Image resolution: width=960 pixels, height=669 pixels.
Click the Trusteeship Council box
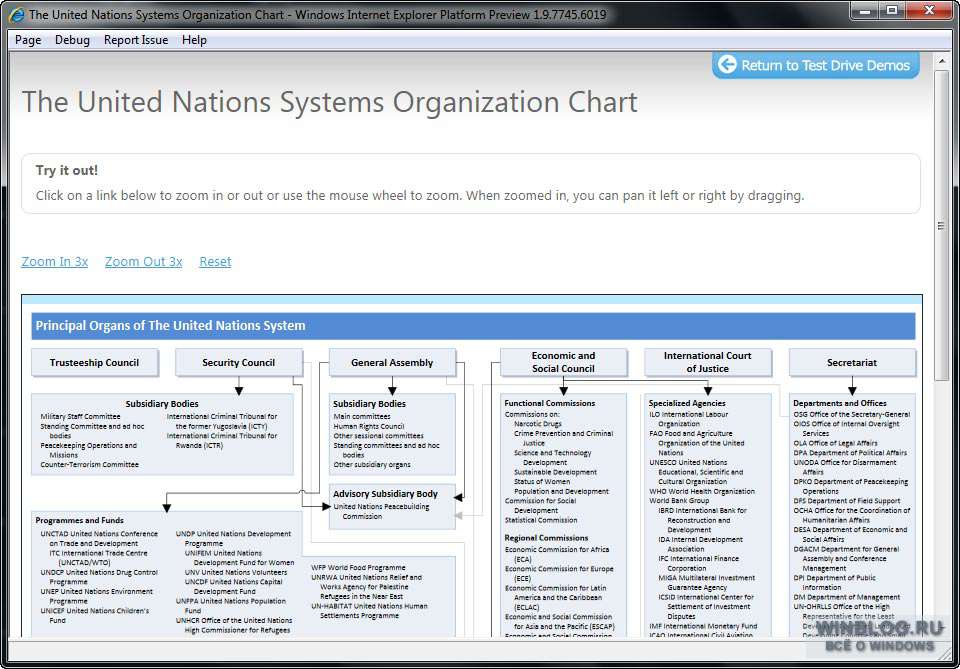(94, 362)
